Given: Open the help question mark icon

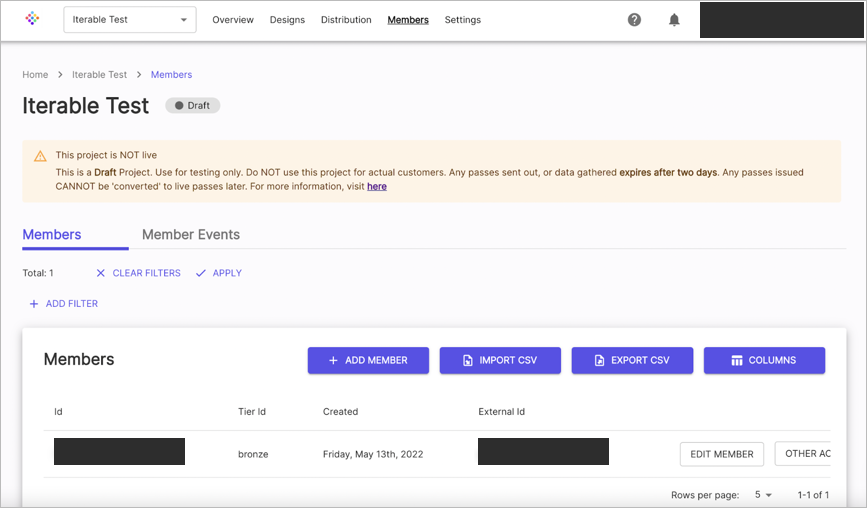Looking at the screenshot, I should click(634, 20).
